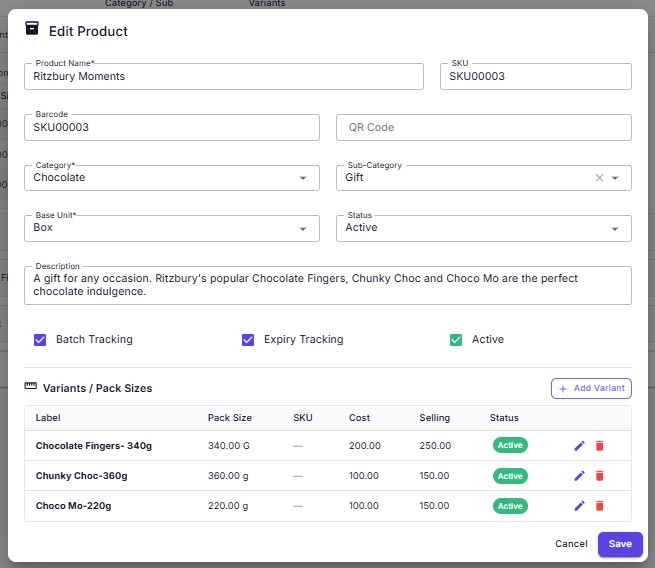Viewport: 655px width, 568px height.
Task: Click the Active badge for Chunky Choc-360g
Action: pos(510,476)
